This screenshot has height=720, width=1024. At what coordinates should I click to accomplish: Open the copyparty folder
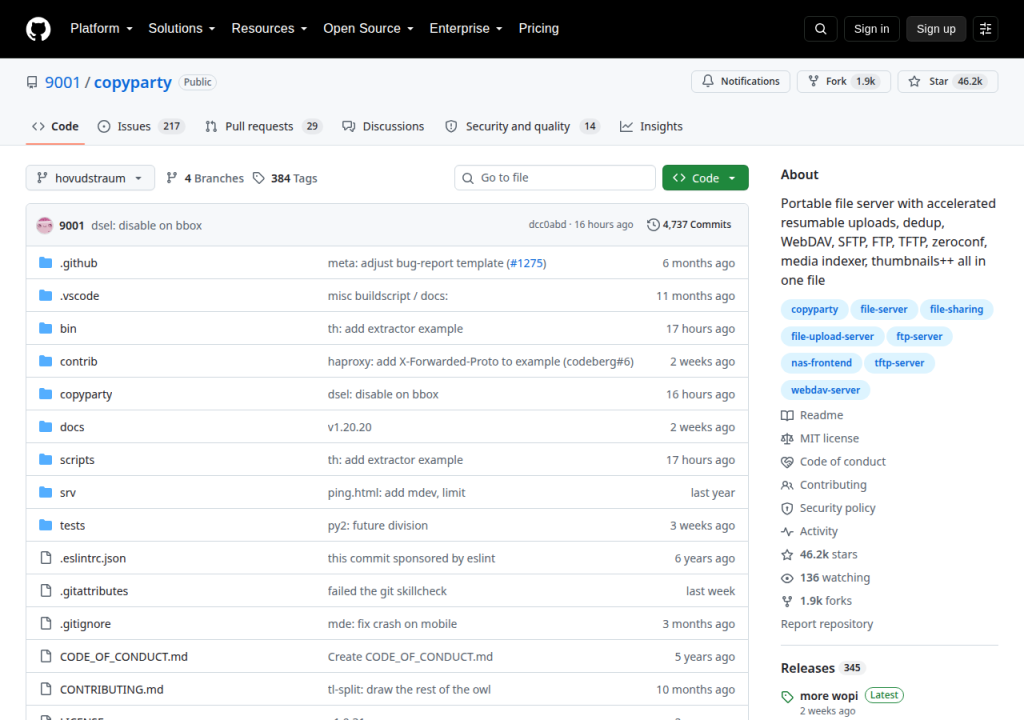[x=86, y=394]
